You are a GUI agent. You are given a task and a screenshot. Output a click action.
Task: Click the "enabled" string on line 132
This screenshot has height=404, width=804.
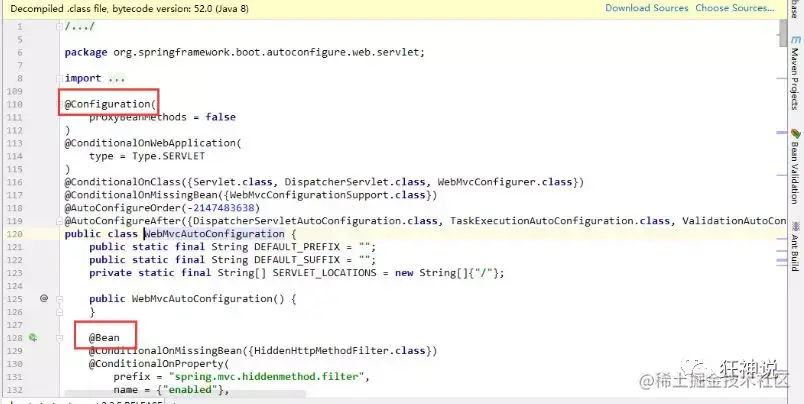point(190,390)
